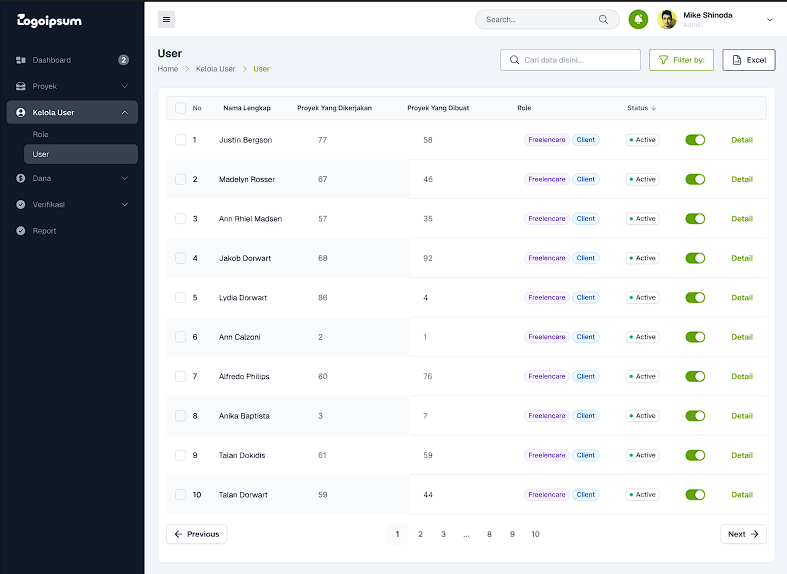Screen dimensions: 787x574
Task: Tick the select-all header checkbox
Action: coord(180,108)
